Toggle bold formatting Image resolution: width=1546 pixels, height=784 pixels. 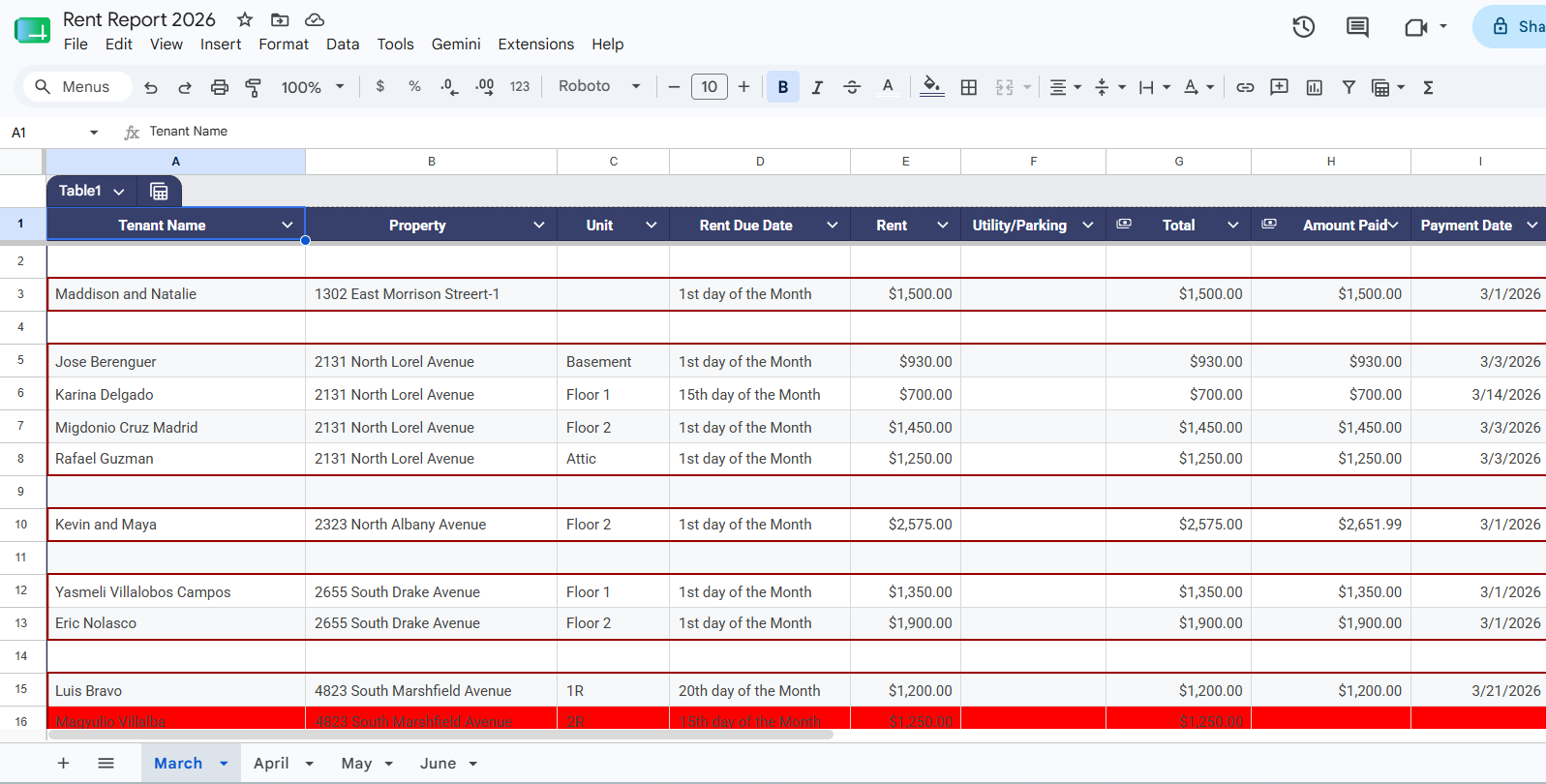782,87
